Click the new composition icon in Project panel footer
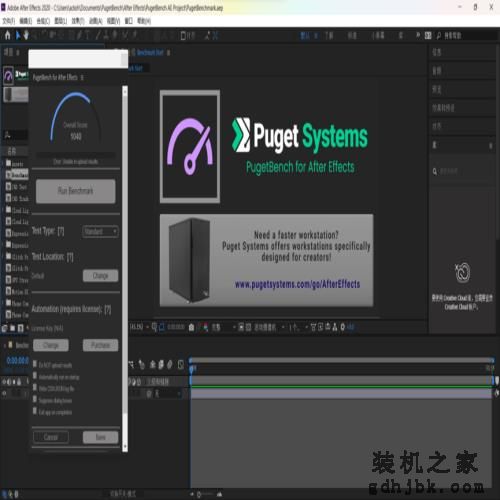The height and width of the screenshot is (500, 500). click(x=20, y=328)
